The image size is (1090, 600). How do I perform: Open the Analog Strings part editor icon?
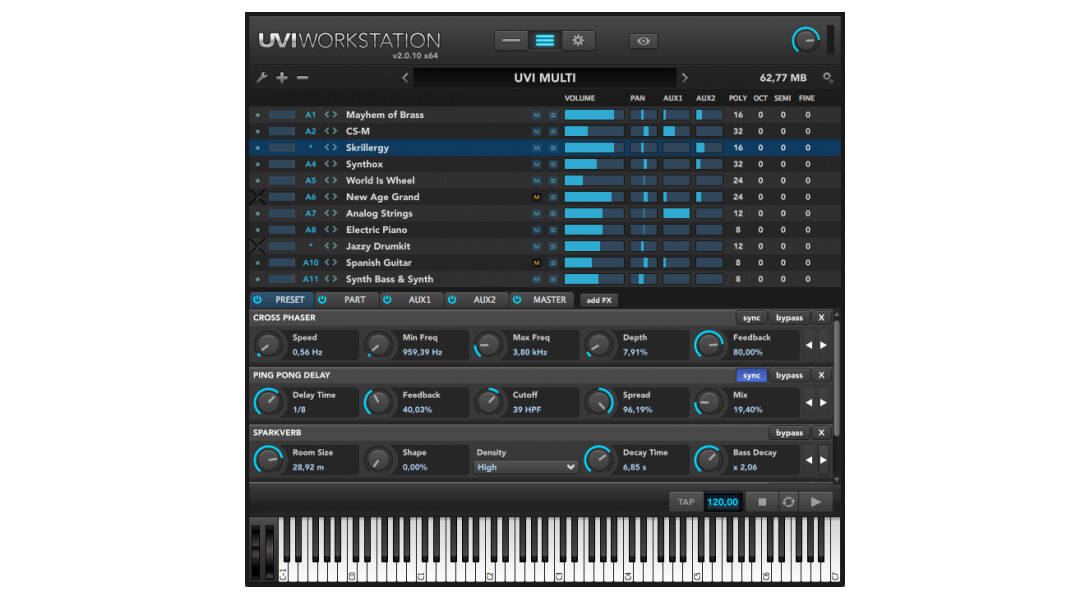(553, 213)
